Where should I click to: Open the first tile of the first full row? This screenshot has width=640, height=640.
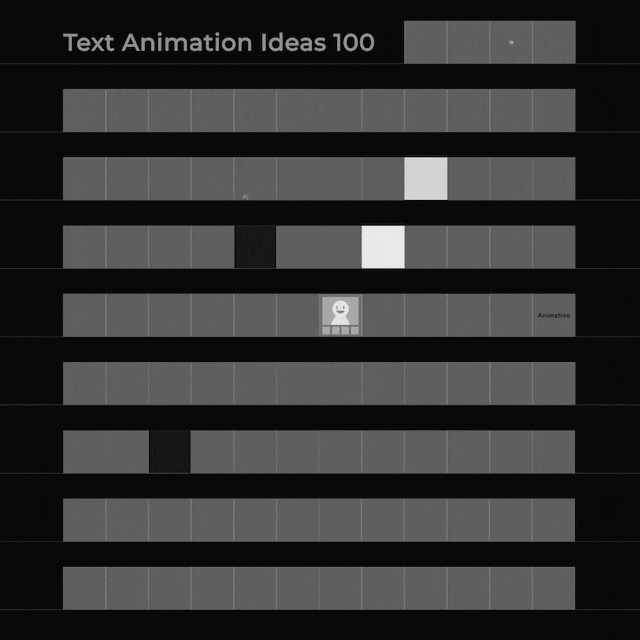tap(84, 110)
